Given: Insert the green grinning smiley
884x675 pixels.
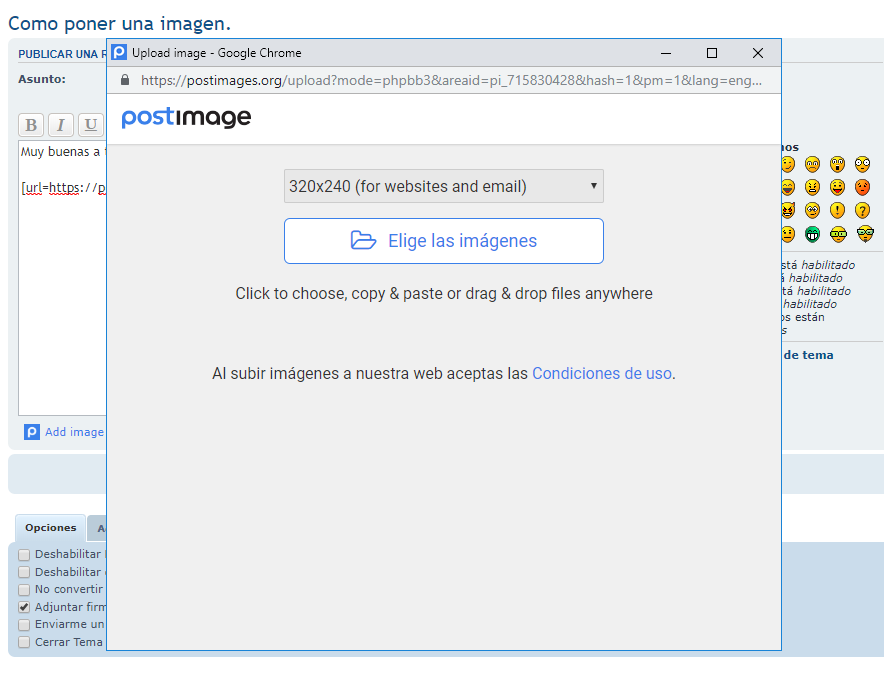Looking at the screenshot, I should click(x=812, y=234).
